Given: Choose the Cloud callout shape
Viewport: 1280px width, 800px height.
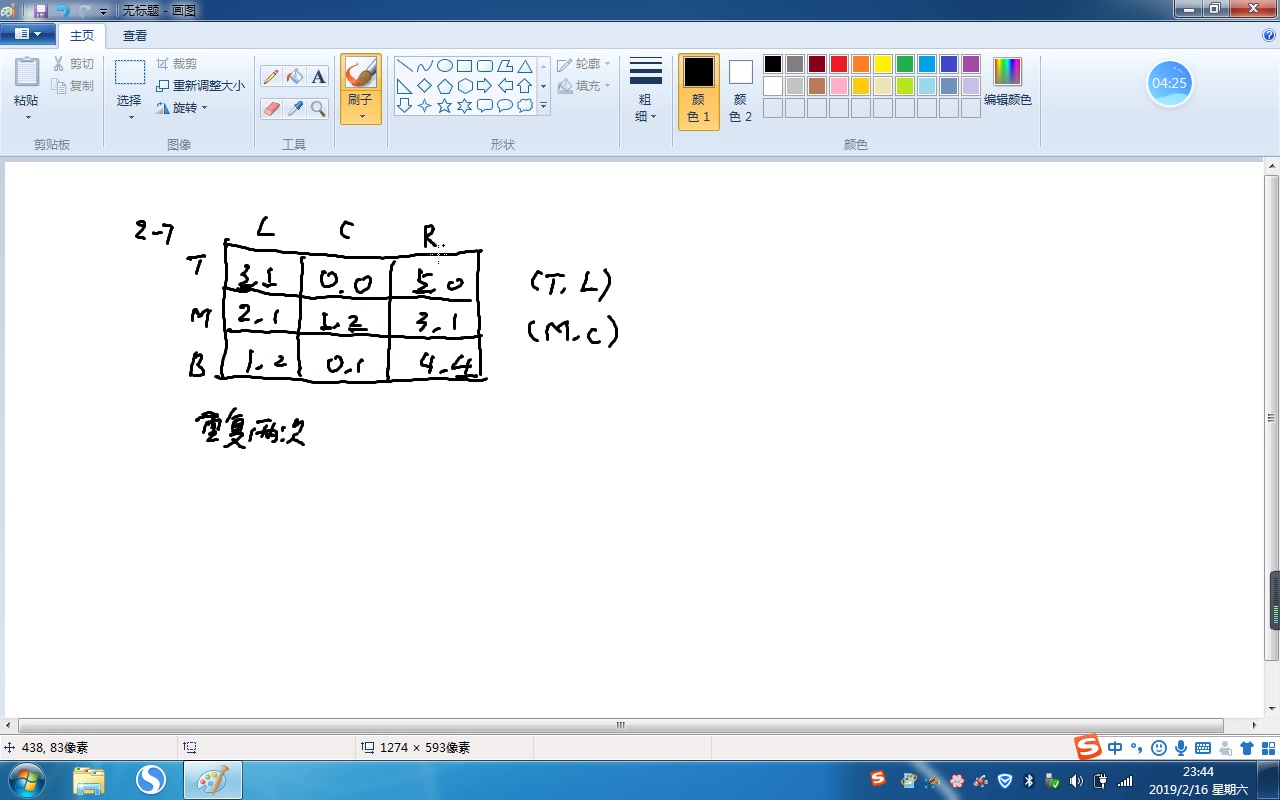Looking at the screenshot, I should 525,105.
